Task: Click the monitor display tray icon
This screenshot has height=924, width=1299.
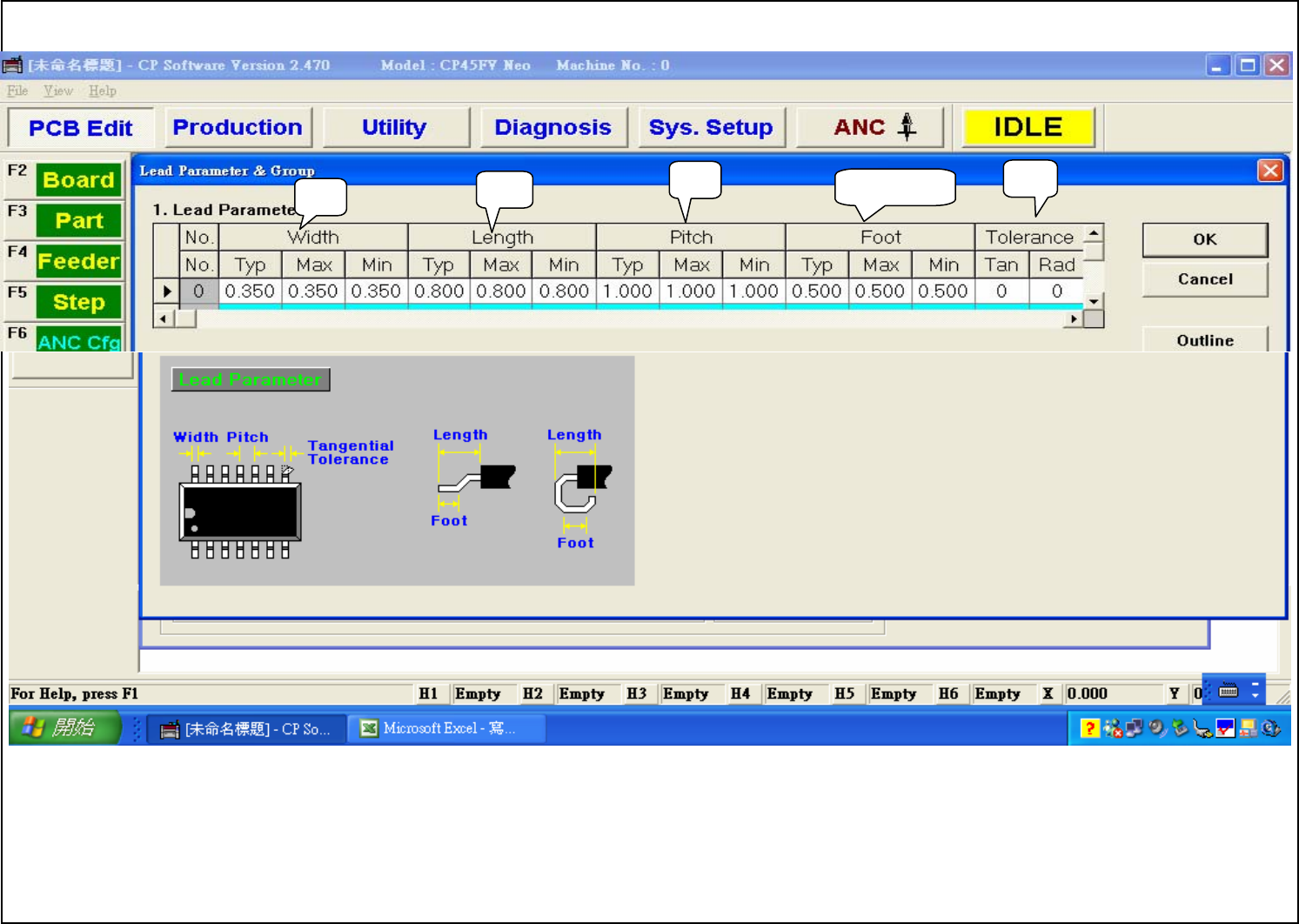Action: (1249, 728)
